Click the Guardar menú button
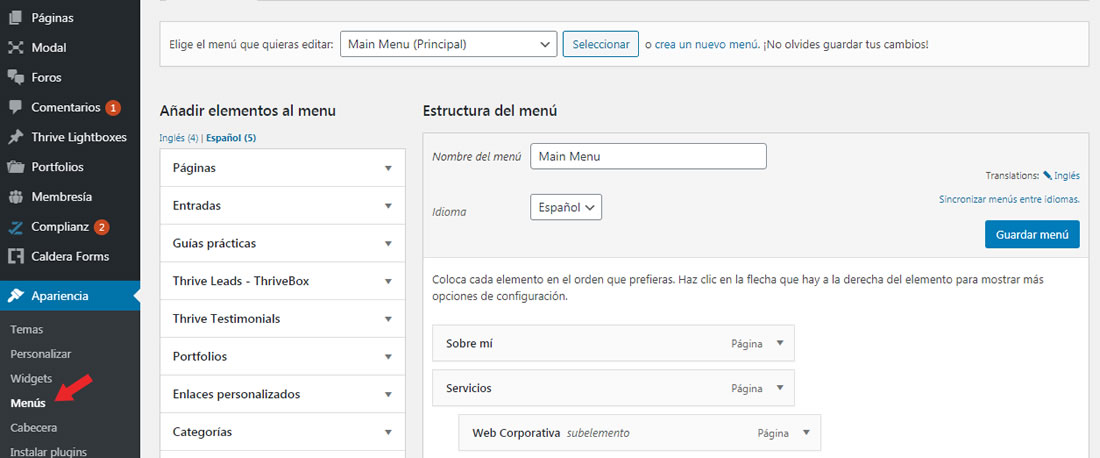 pyautogui.click(x=1032, y=234)
